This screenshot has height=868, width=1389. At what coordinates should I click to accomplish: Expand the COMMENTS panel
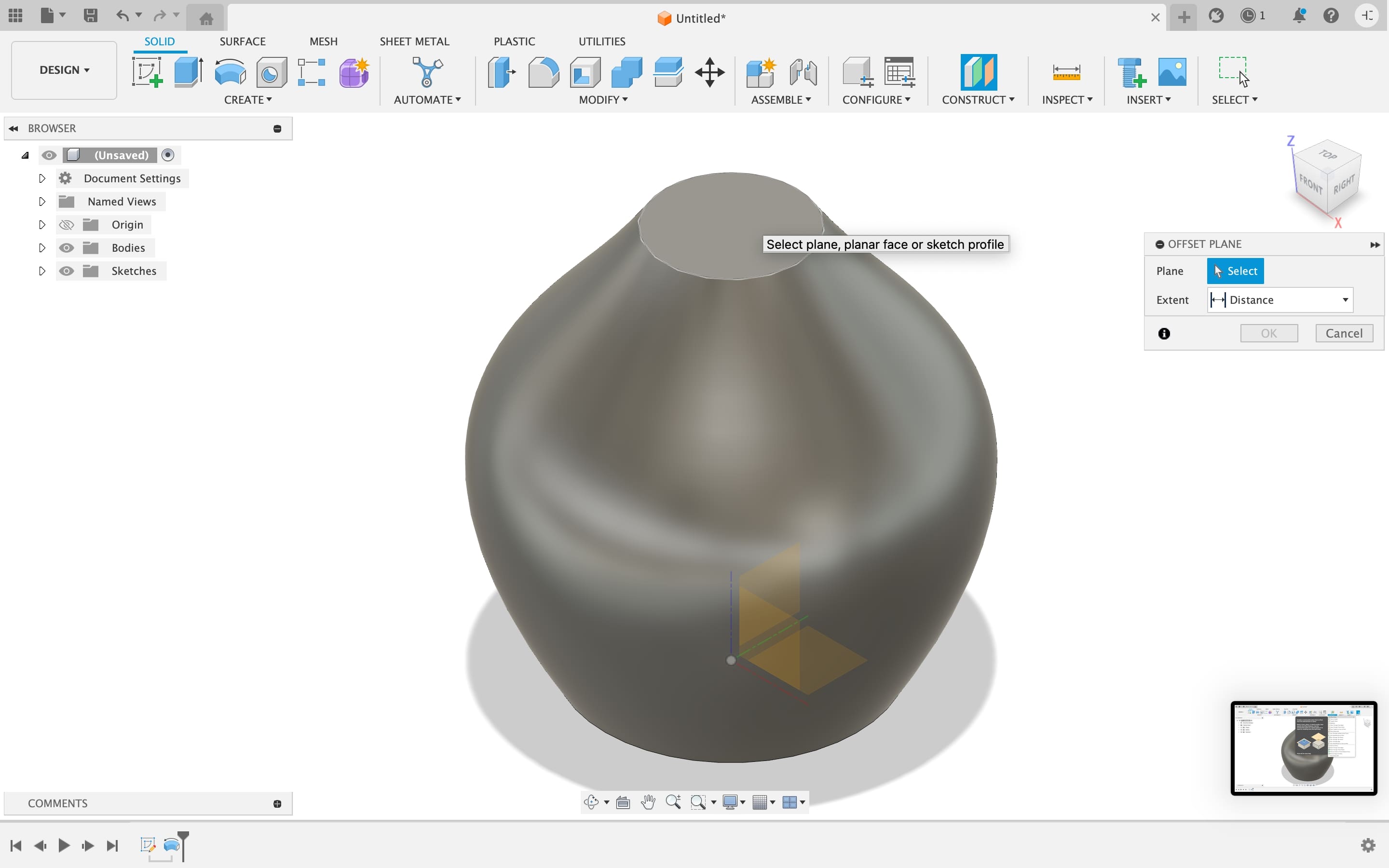(277, 804)
